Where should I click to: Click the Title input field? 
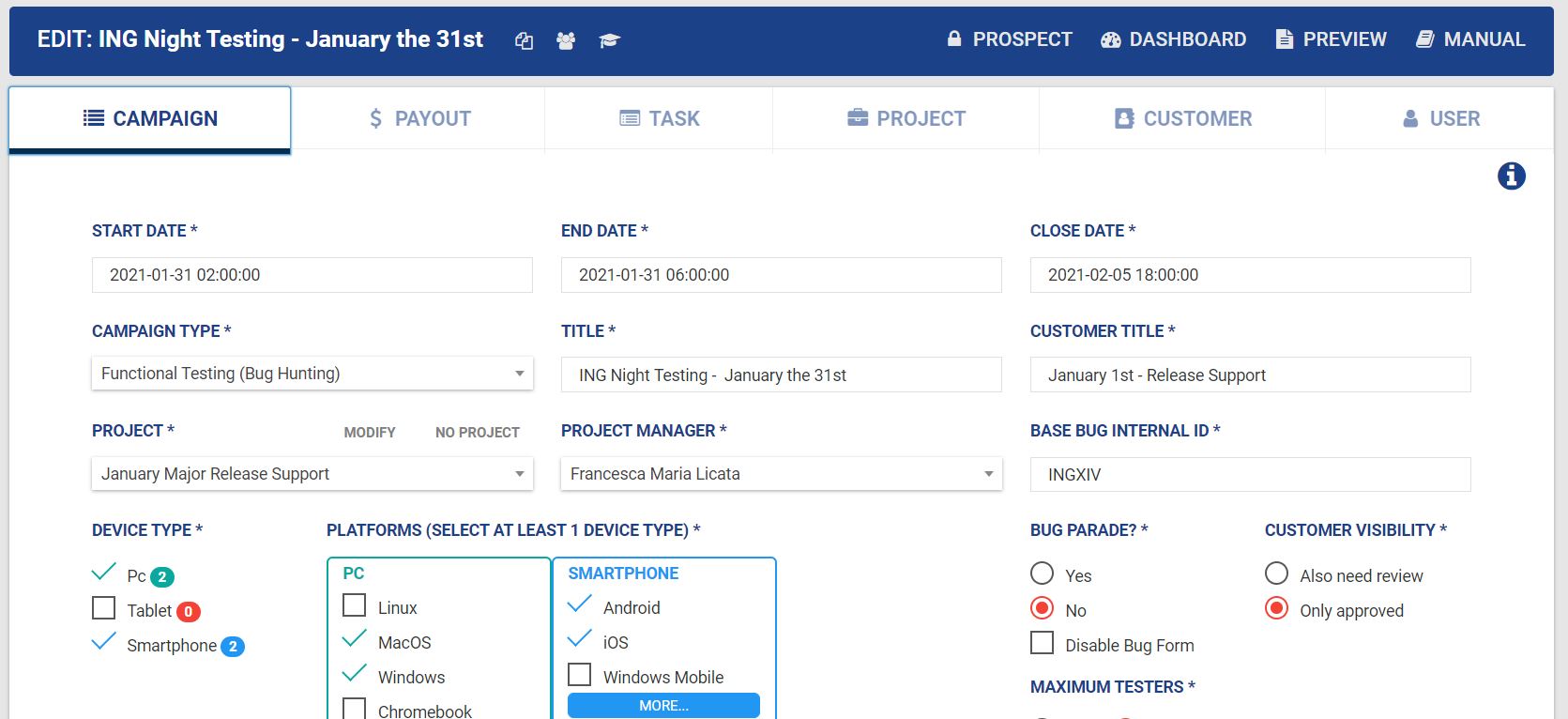[x=782, y=375]
